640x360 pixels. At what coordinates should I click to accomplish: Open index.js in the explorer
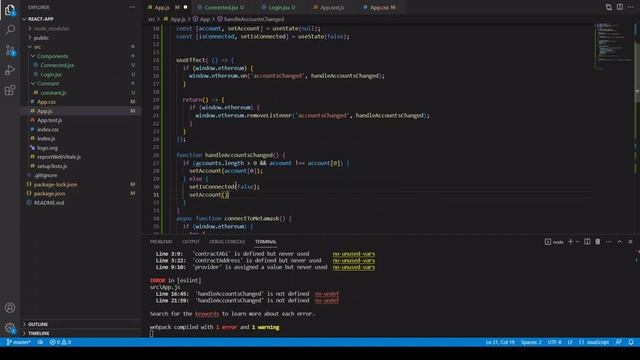46,138
